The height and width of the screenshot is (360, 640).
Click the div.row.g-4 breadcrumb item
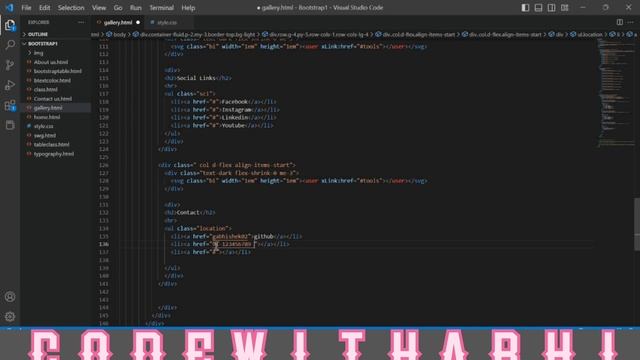318,35
